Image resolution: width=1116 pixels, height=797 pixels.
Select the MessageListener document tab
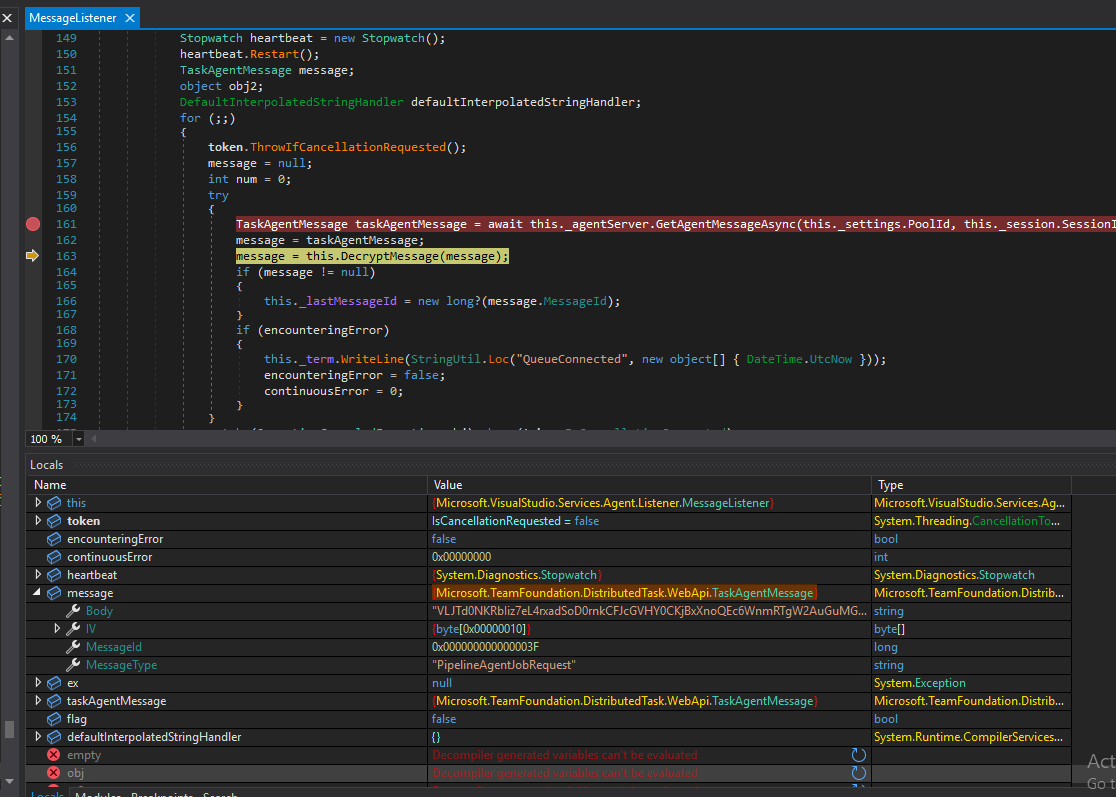coord(72,18)
